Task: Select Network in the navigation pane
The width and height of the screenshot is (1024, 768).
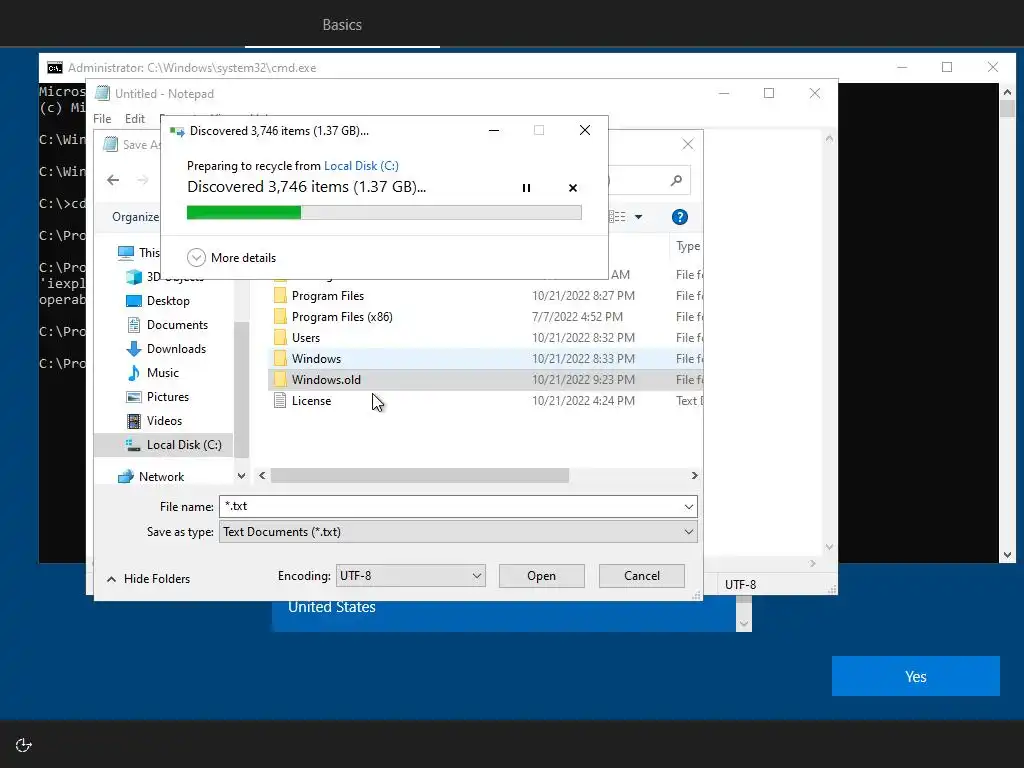Action: (161, 477)
